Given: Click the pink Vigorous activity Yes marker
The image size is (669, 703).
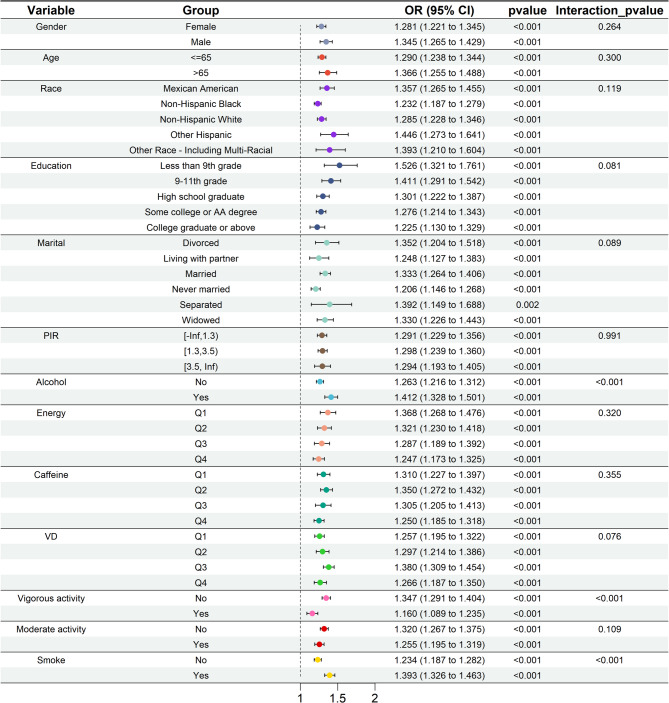Looking at the screenshot, I should 312,613.
